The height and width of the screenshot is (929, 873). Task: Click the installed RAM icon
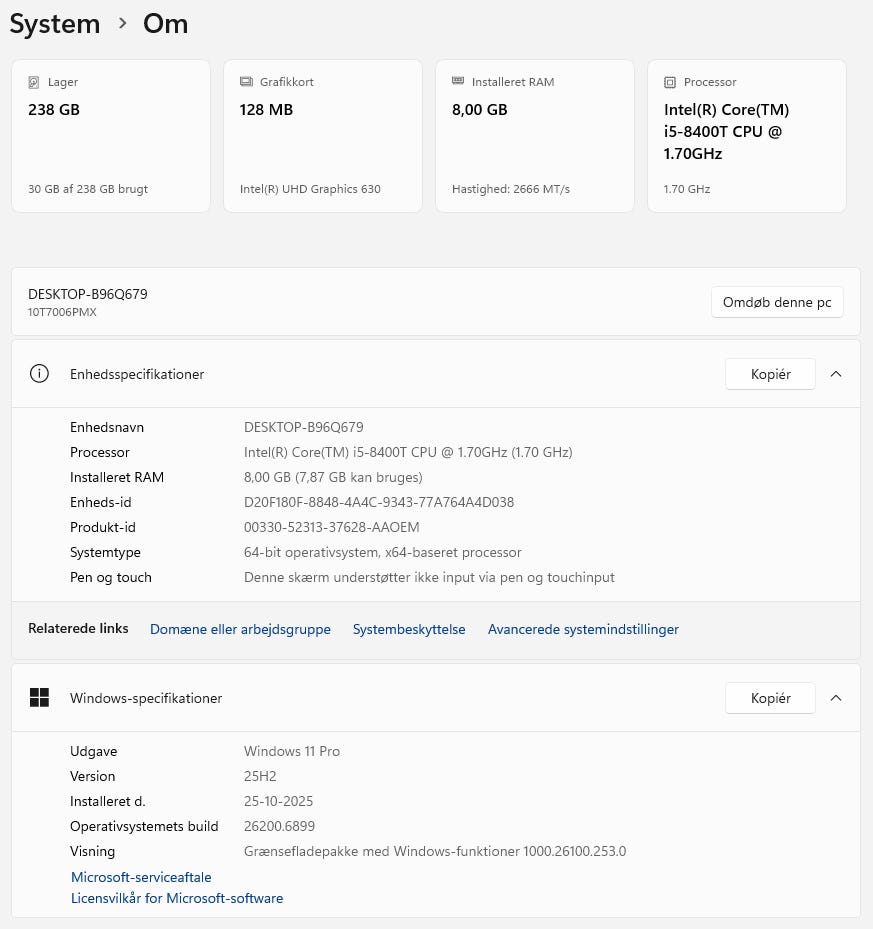[x=458, y=82]
